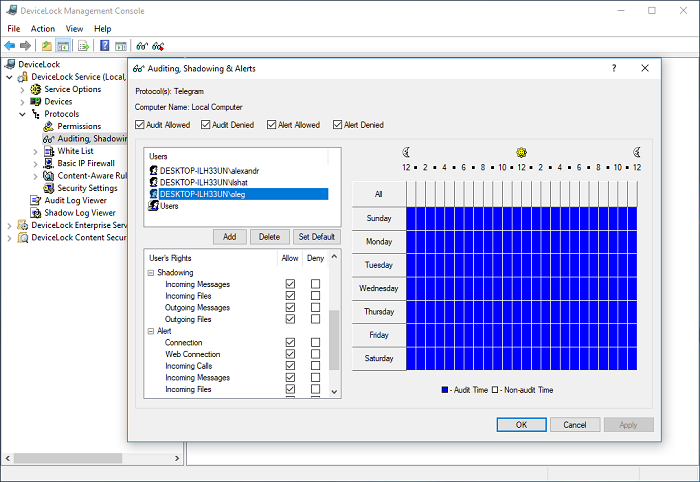Click the rights list scrollbar thumb
Image resolution: width=700 pixels, height=482 pixels.
click(334, 340)
